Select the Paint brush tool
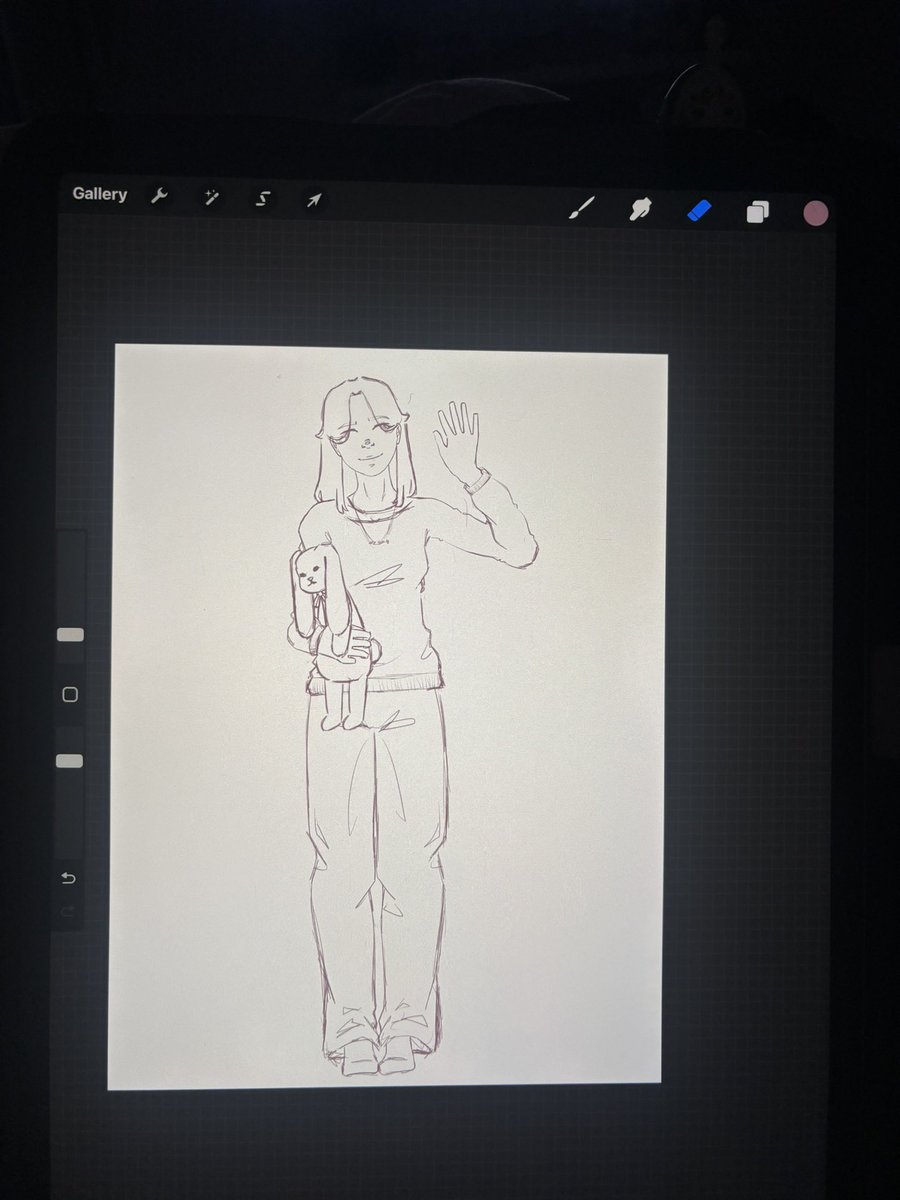 [x=582, y=208]
